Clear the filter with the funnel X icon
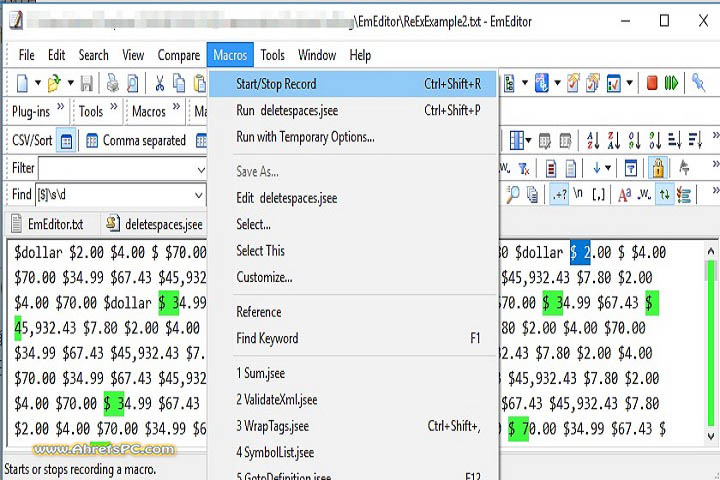720x480 pixels. coord(524,169)
